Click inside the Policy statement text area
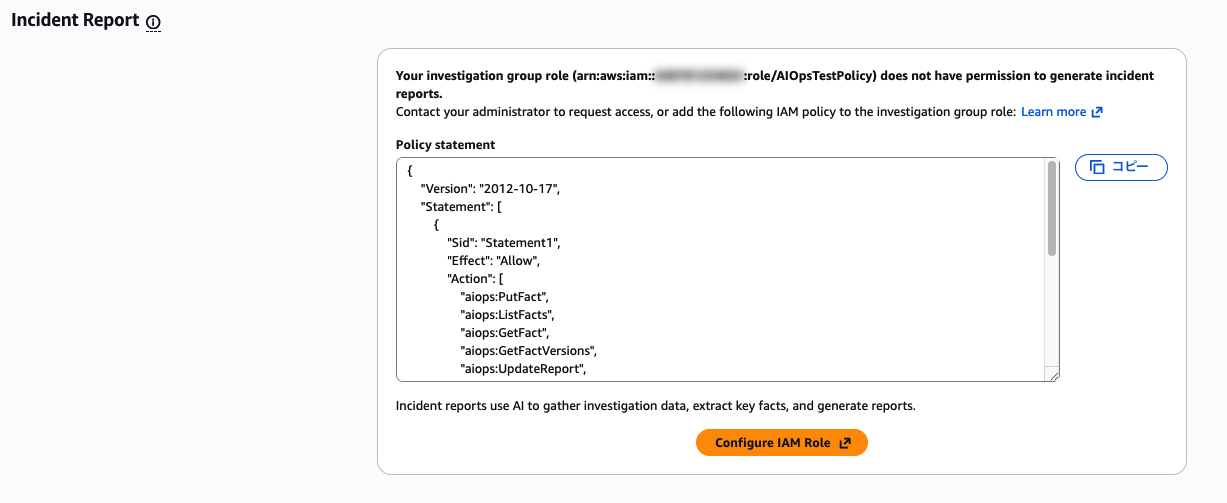1227x503 pixels. coord(727,270)
